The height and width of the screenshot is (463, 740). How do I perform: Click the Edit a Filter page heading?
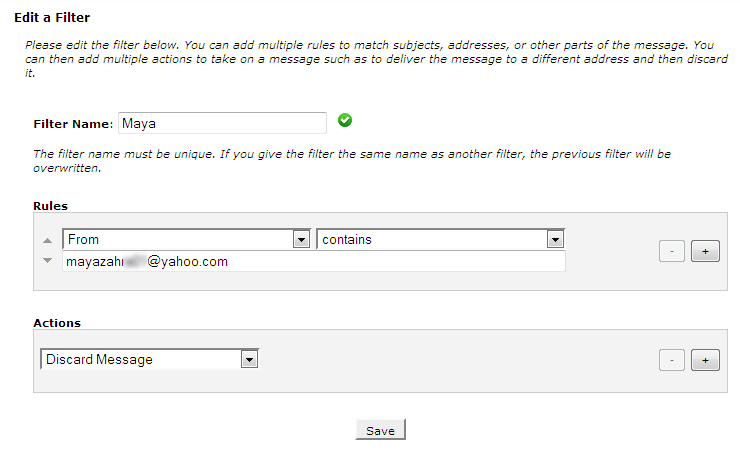(x=52, y=17)
